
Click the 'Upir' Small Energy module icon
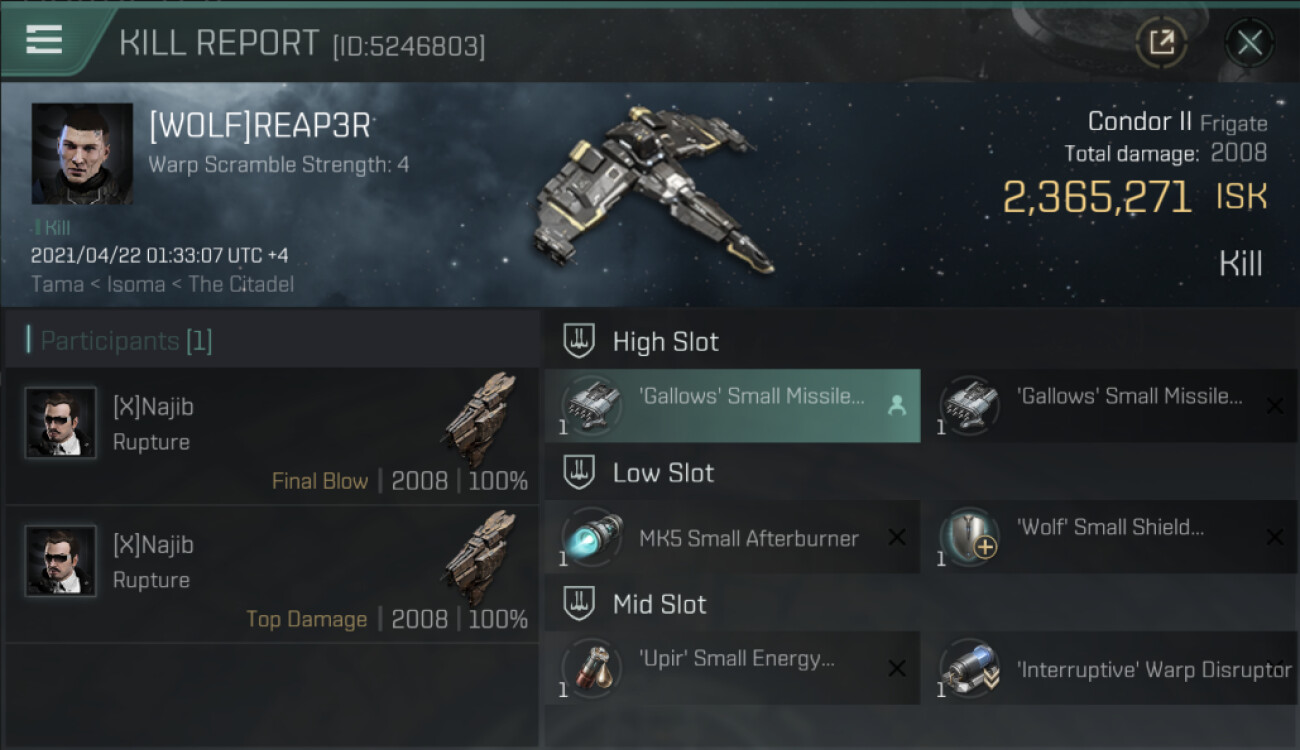tap(592, 668)
